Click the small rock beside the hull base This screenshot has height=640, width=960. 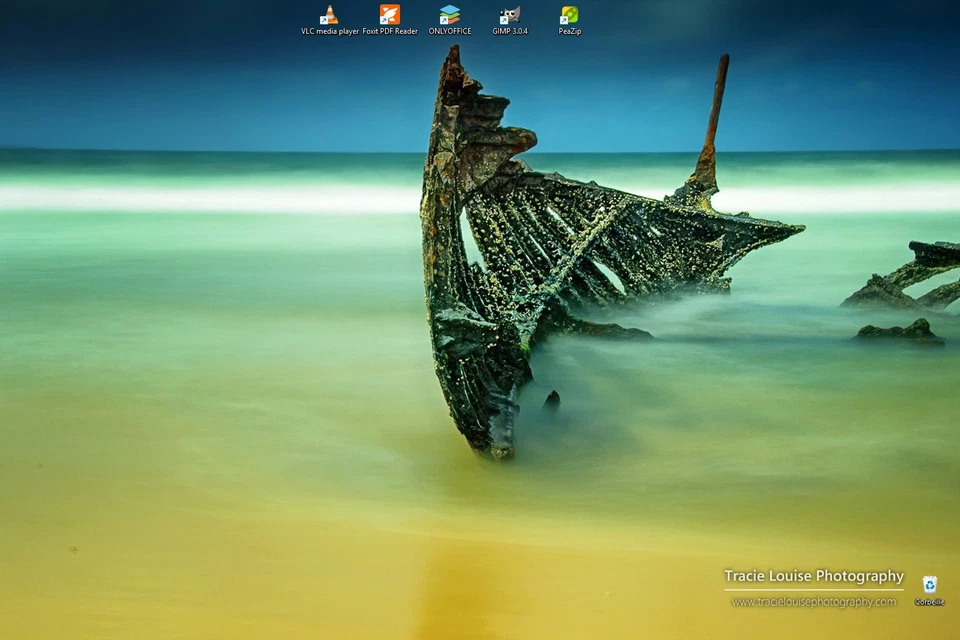552,400
